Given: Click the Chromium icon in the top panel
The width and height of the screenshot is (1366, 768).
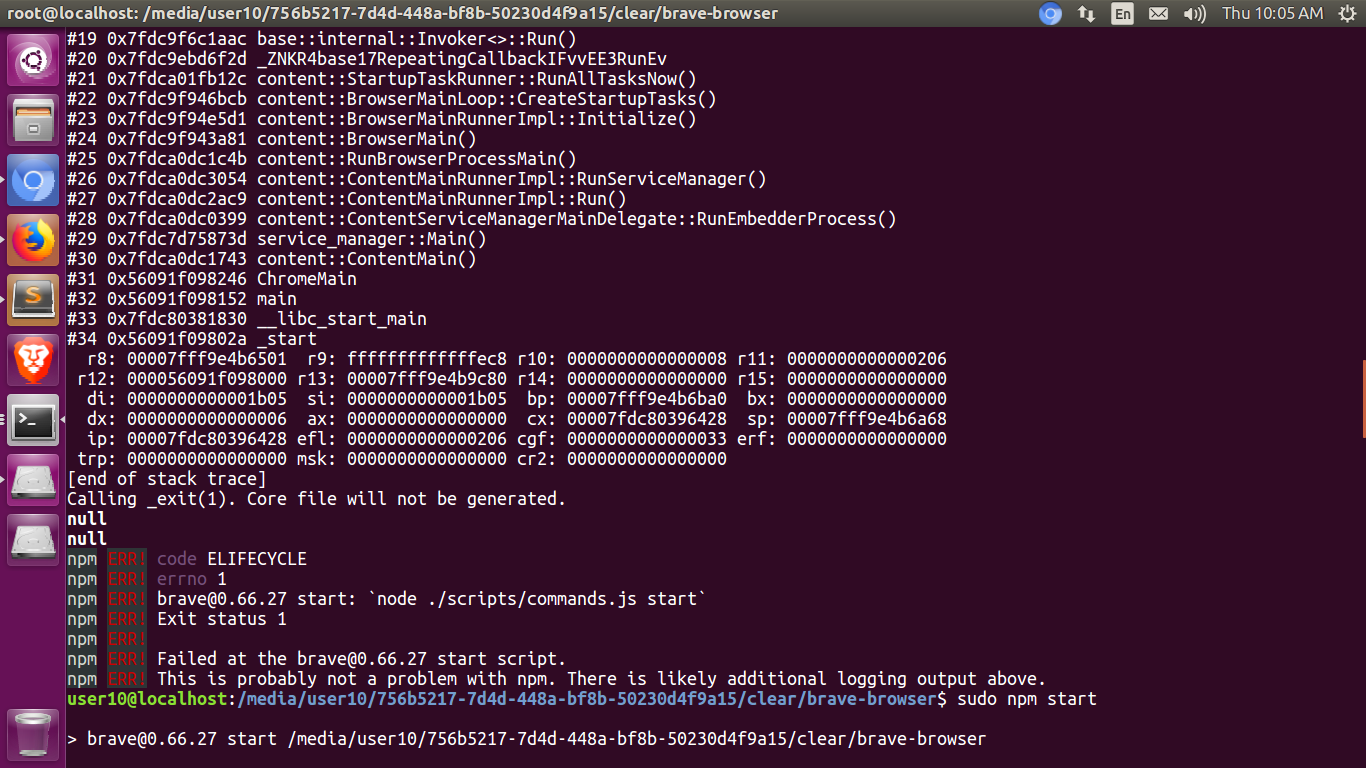Looking at the screenshot, I should [x=1050, y=14].
